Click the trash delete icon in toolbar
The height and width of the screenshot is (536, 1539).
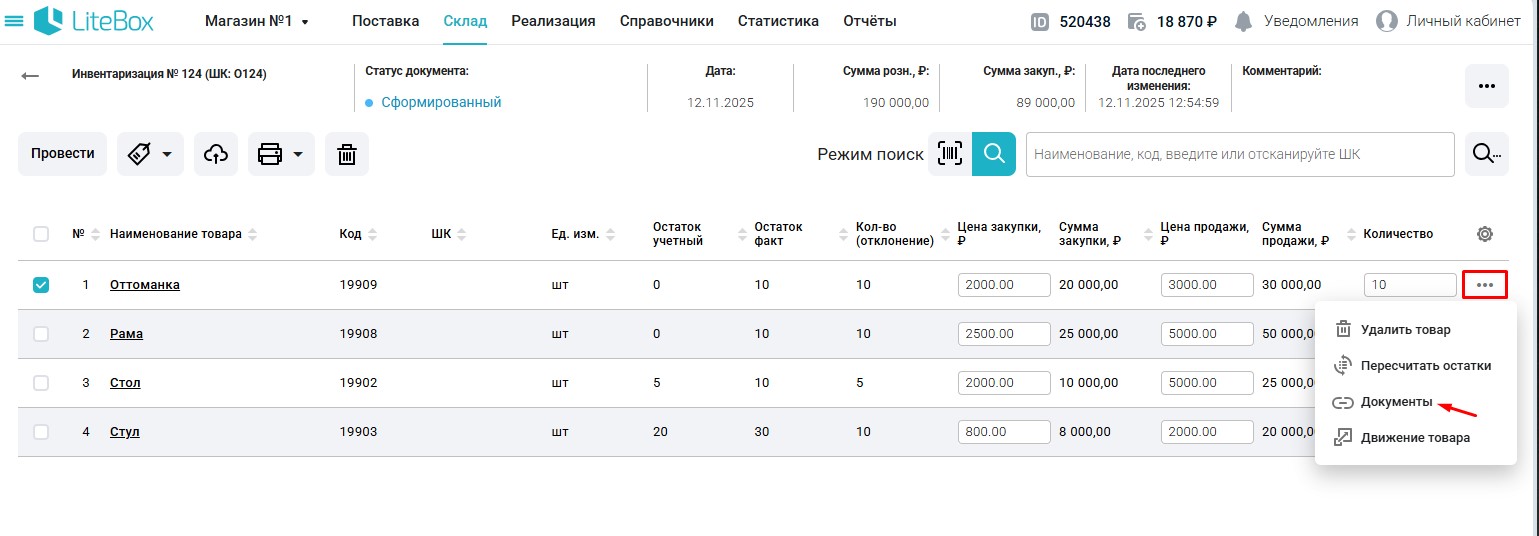[x=346, y=154]
